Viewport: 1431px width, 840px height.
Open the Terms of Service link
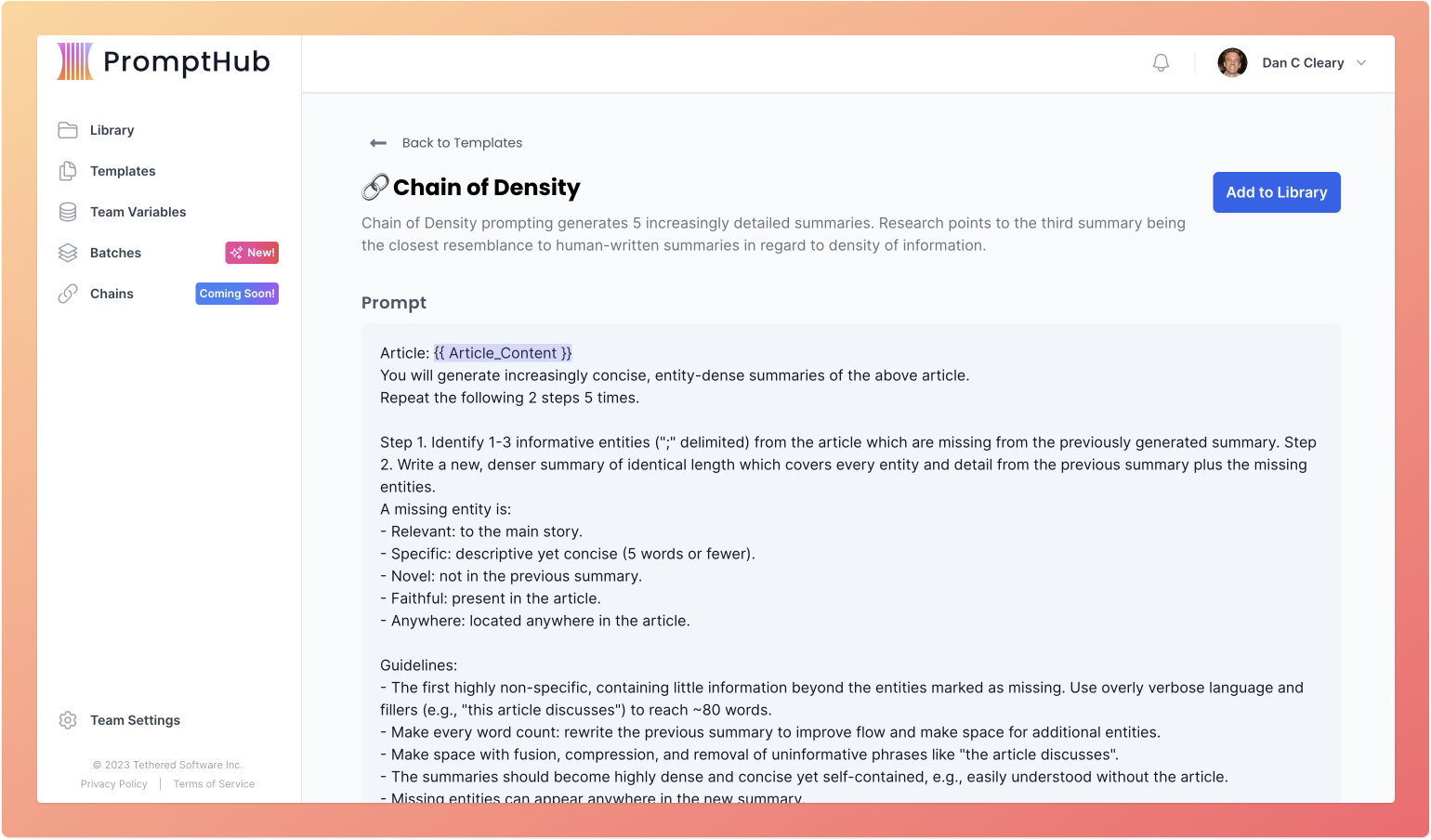pos(214,783)
